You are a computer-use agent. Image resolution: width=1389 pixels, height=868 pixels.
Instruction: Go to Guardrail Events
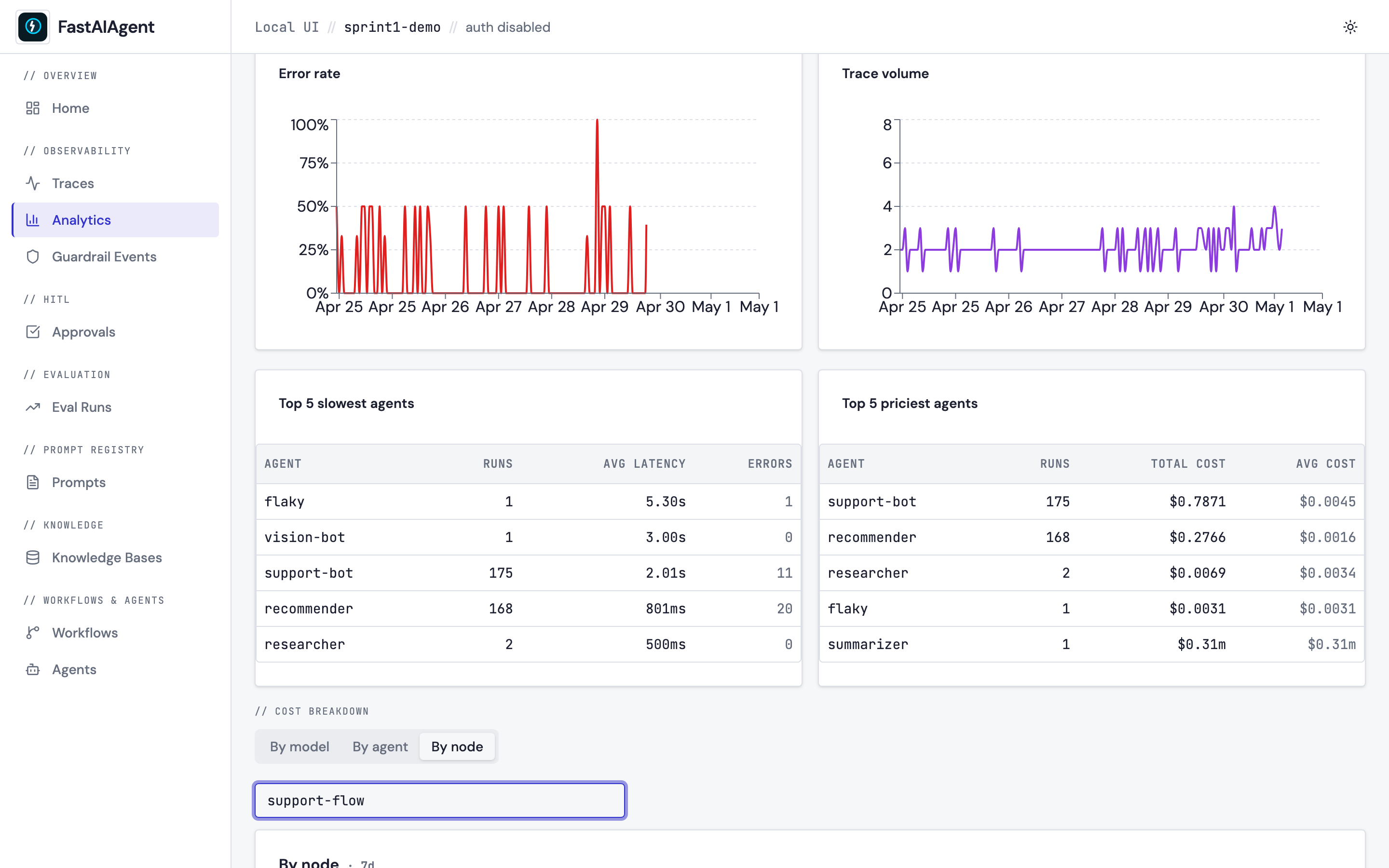point(115,257)
